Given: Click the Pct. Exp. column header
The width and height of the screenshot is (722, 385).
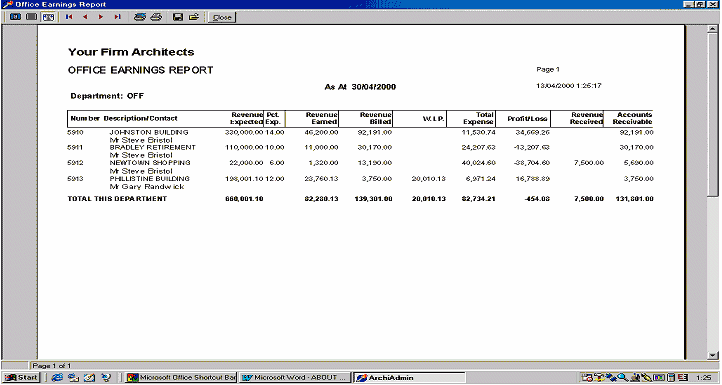Looking at the screenshot, I should [x=273, y=118].
